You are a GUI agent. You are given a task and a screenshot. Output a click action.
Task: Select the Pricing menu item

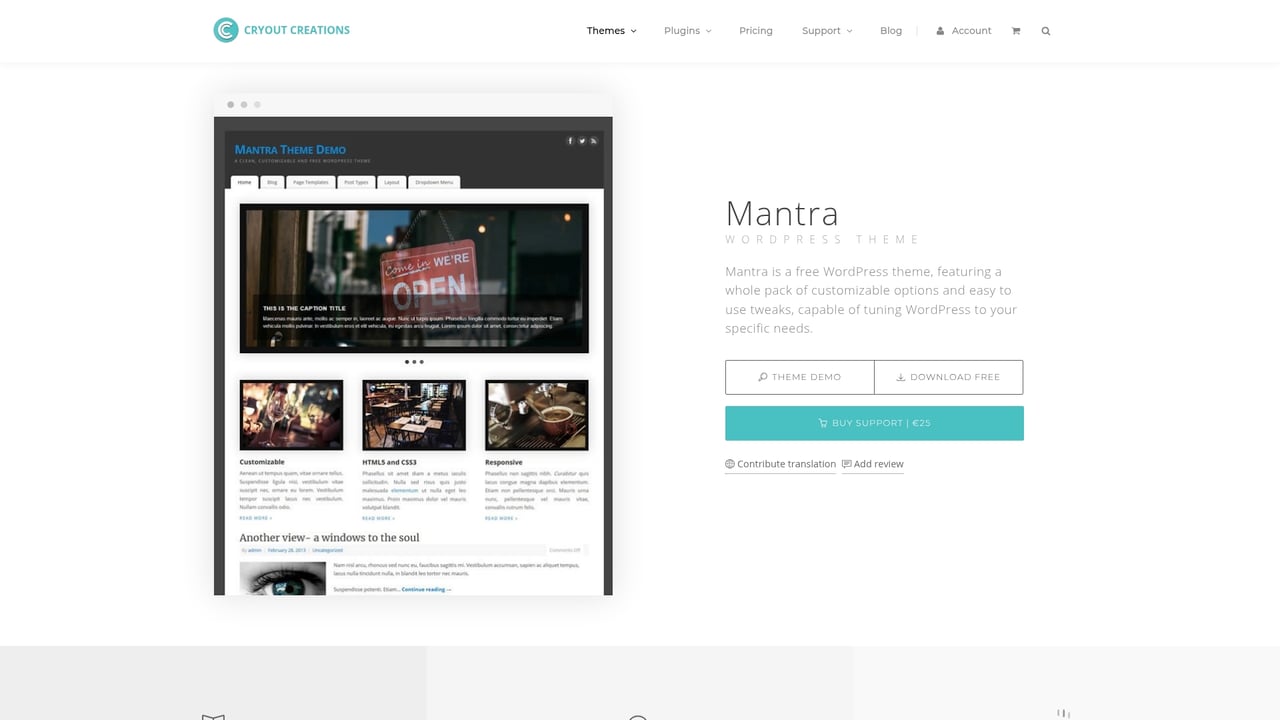click(x=755, y=31)
